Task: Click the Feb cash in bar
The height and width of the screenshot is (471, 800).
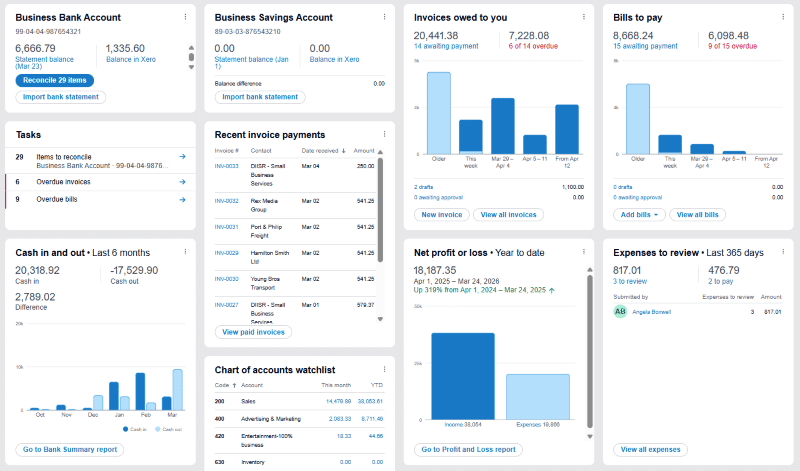Action: (x=140, y=391)
